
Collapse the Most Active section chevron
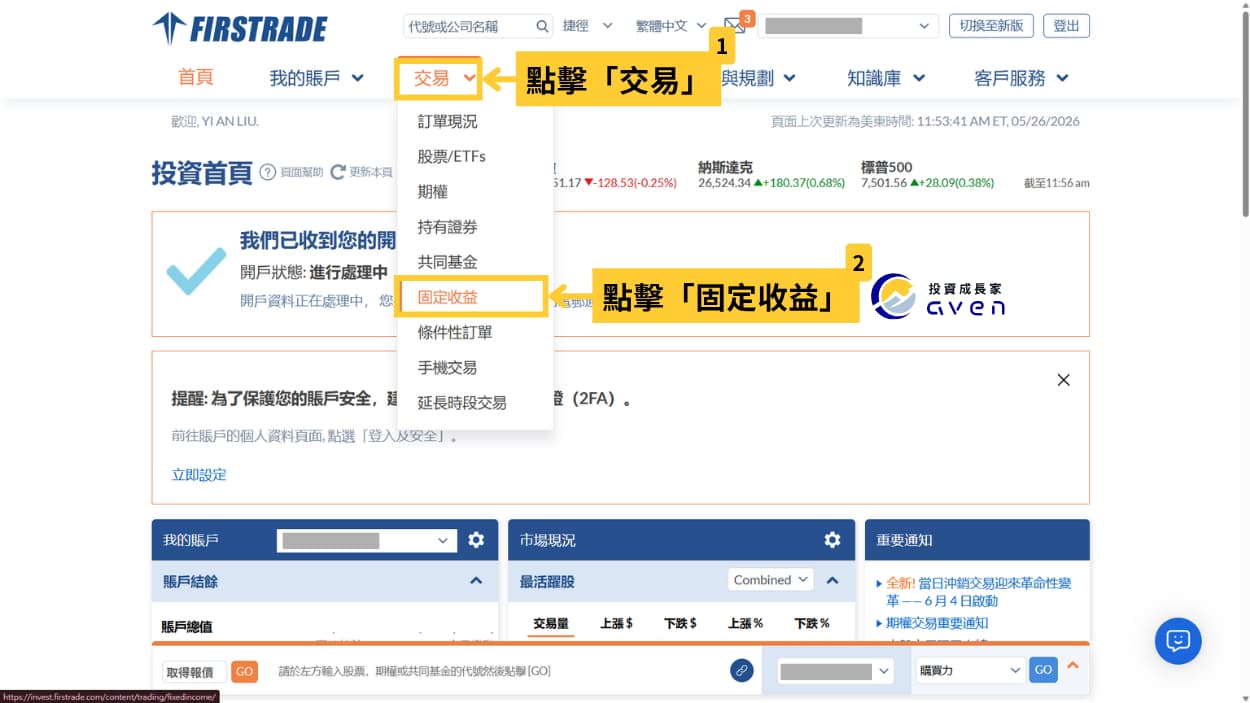(832, 580)
